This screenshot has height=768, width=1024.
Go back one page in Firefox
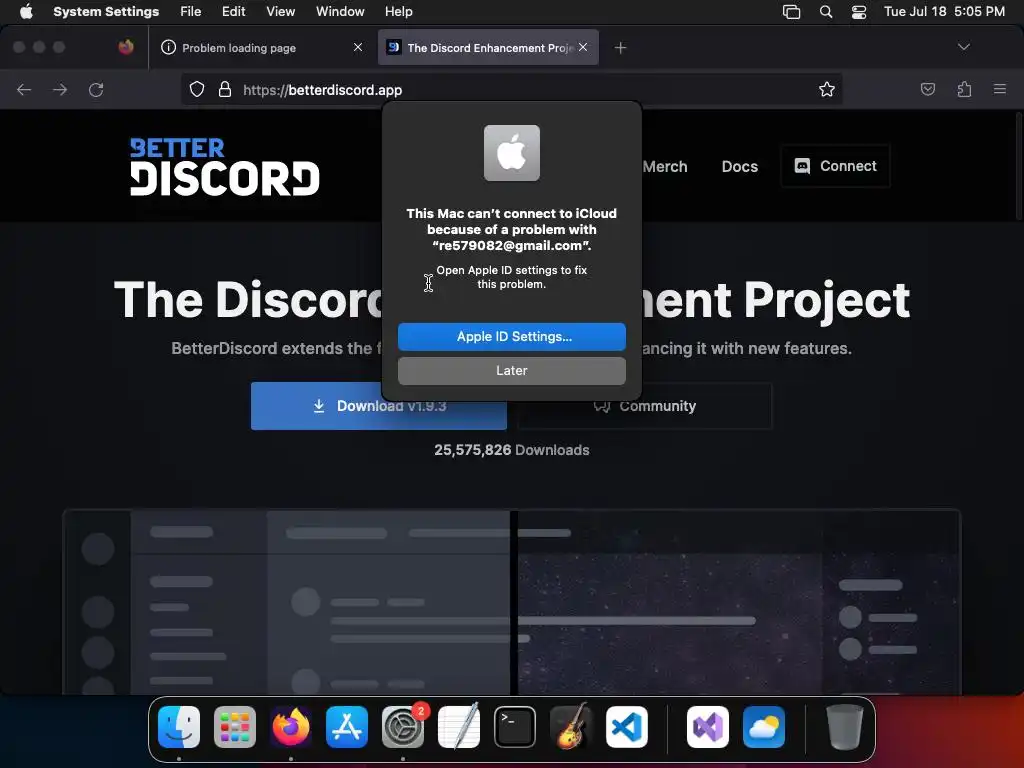click(24, 89)
